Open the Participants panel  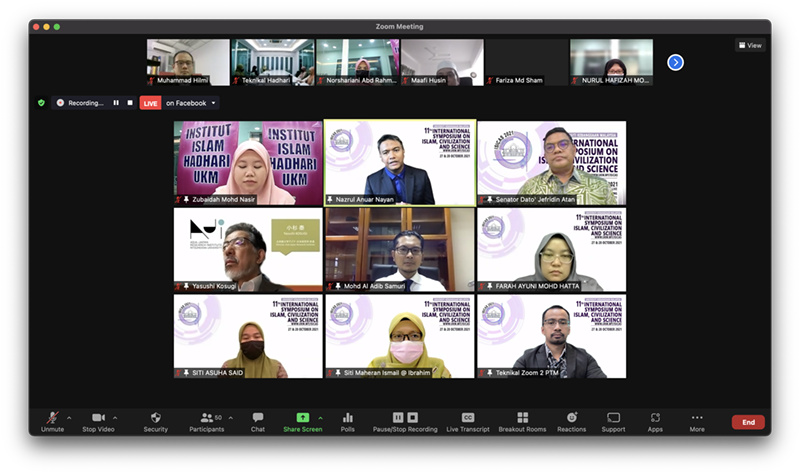[x=207, y=418]
